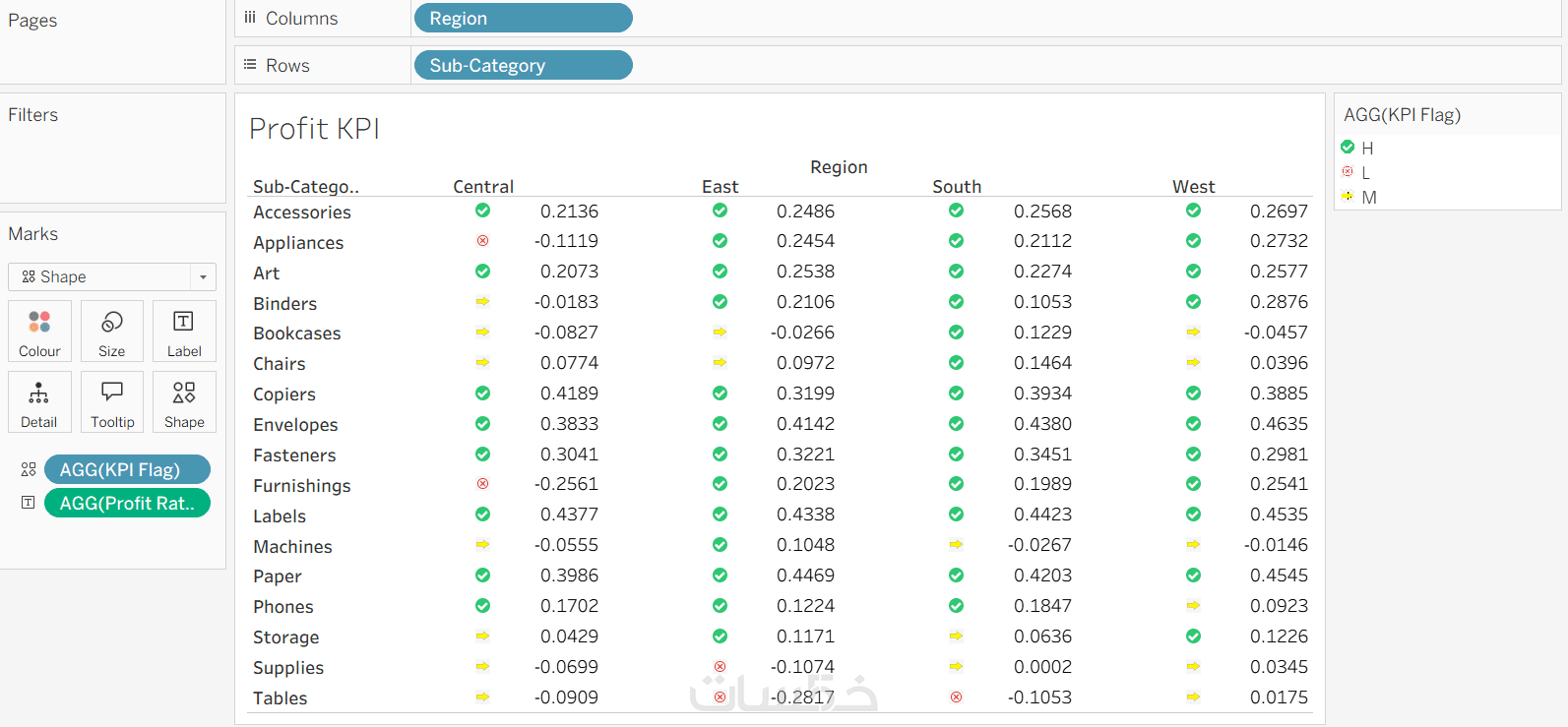Image resolution: width=1568 pixels, height=727 pixels.
Task: Click label icon beside AGG(Profit Ratio) pill
Action: 29,503
